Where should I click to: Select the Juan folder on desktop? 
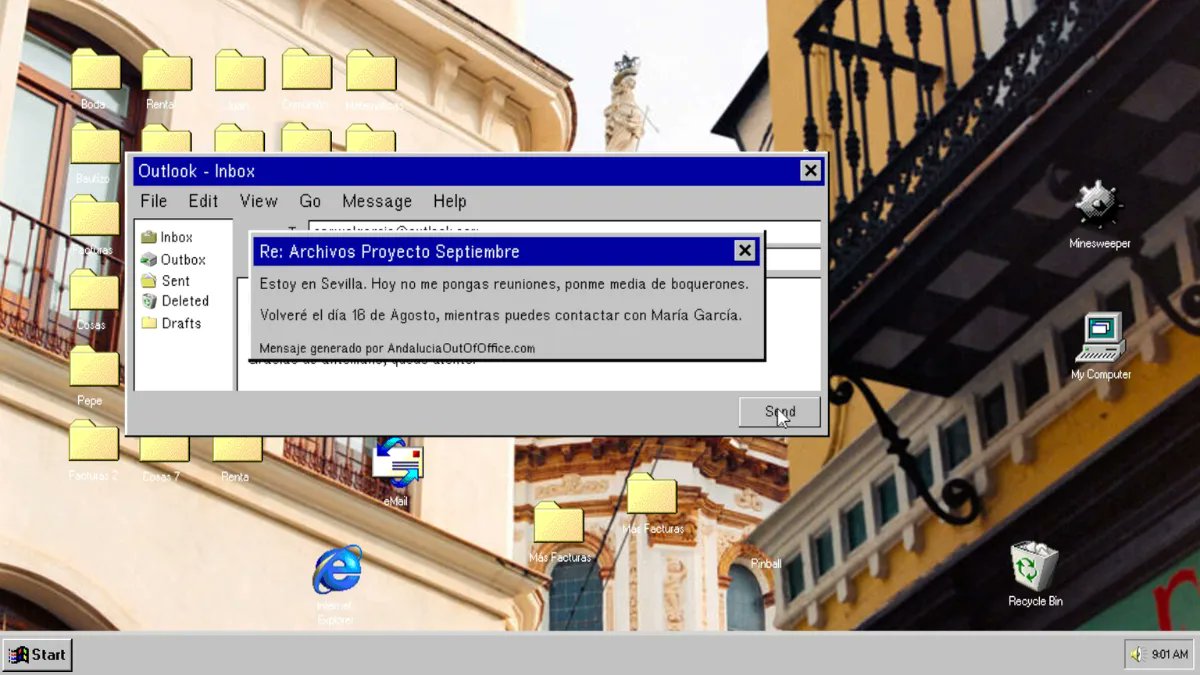tap(239, 79)
